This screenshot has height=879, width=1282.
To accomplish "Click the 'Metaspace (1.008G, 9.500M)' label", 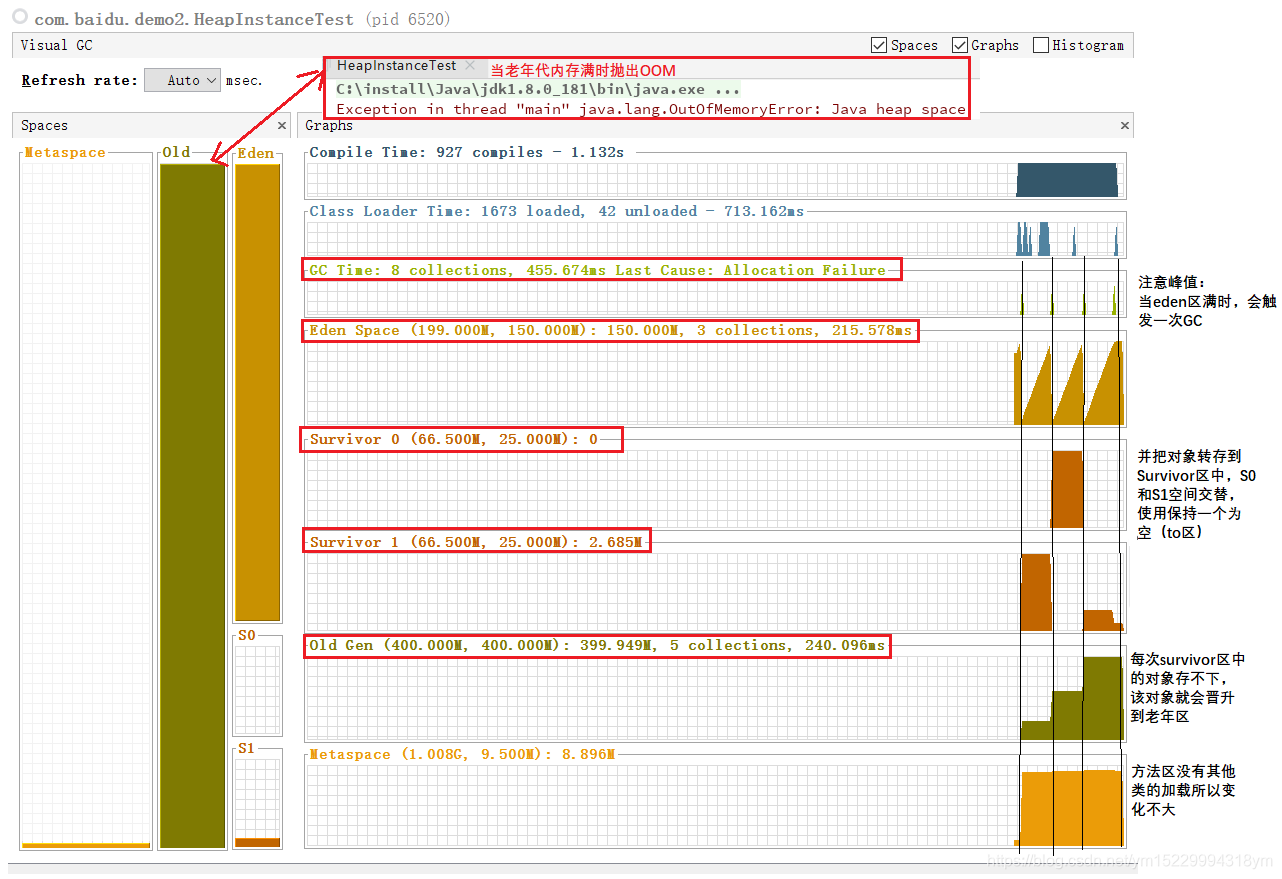I will point(427,754).
